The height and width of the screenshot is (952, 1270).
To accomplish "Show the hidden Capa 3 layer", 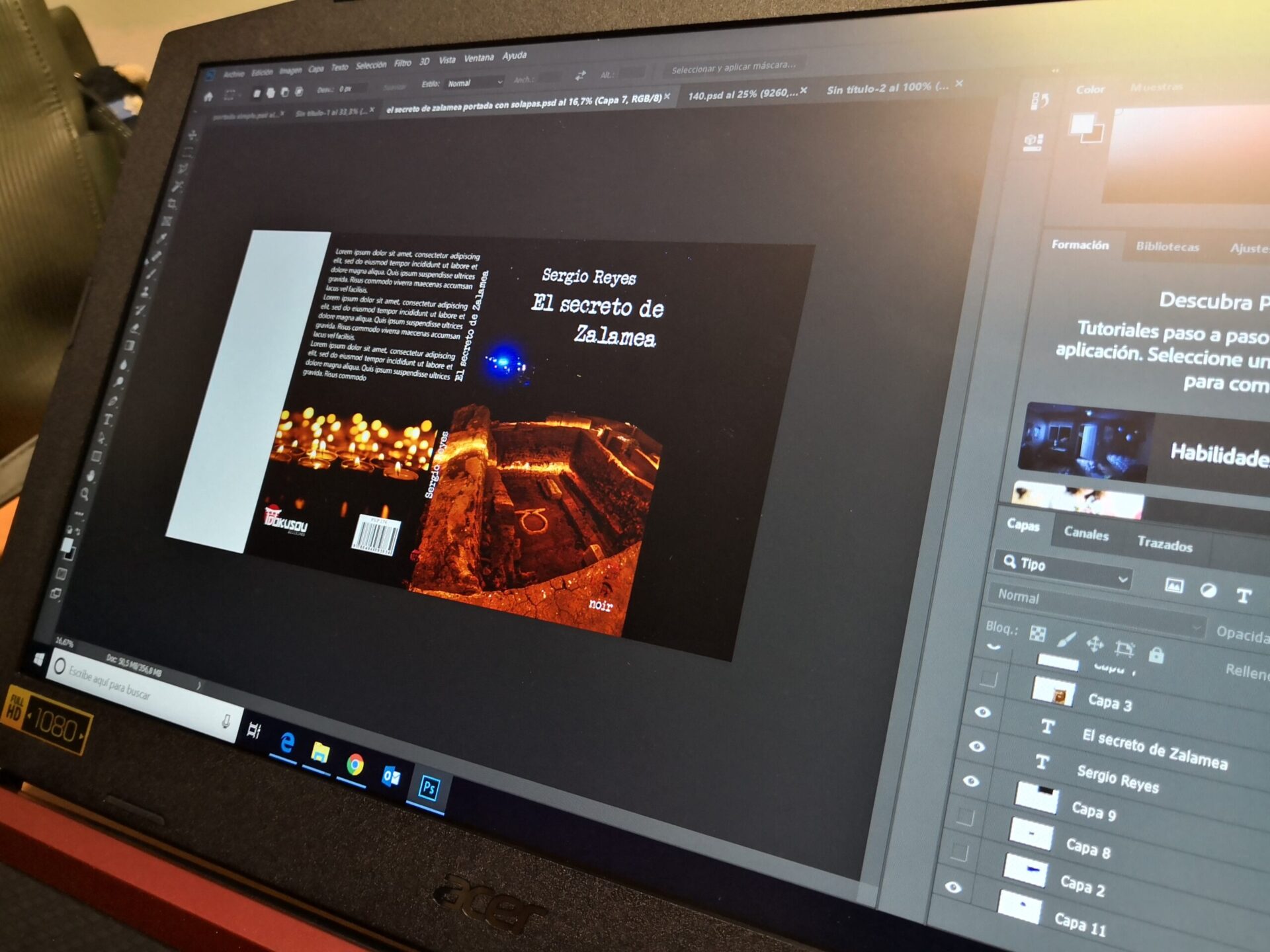I will (x=988, y=679).
